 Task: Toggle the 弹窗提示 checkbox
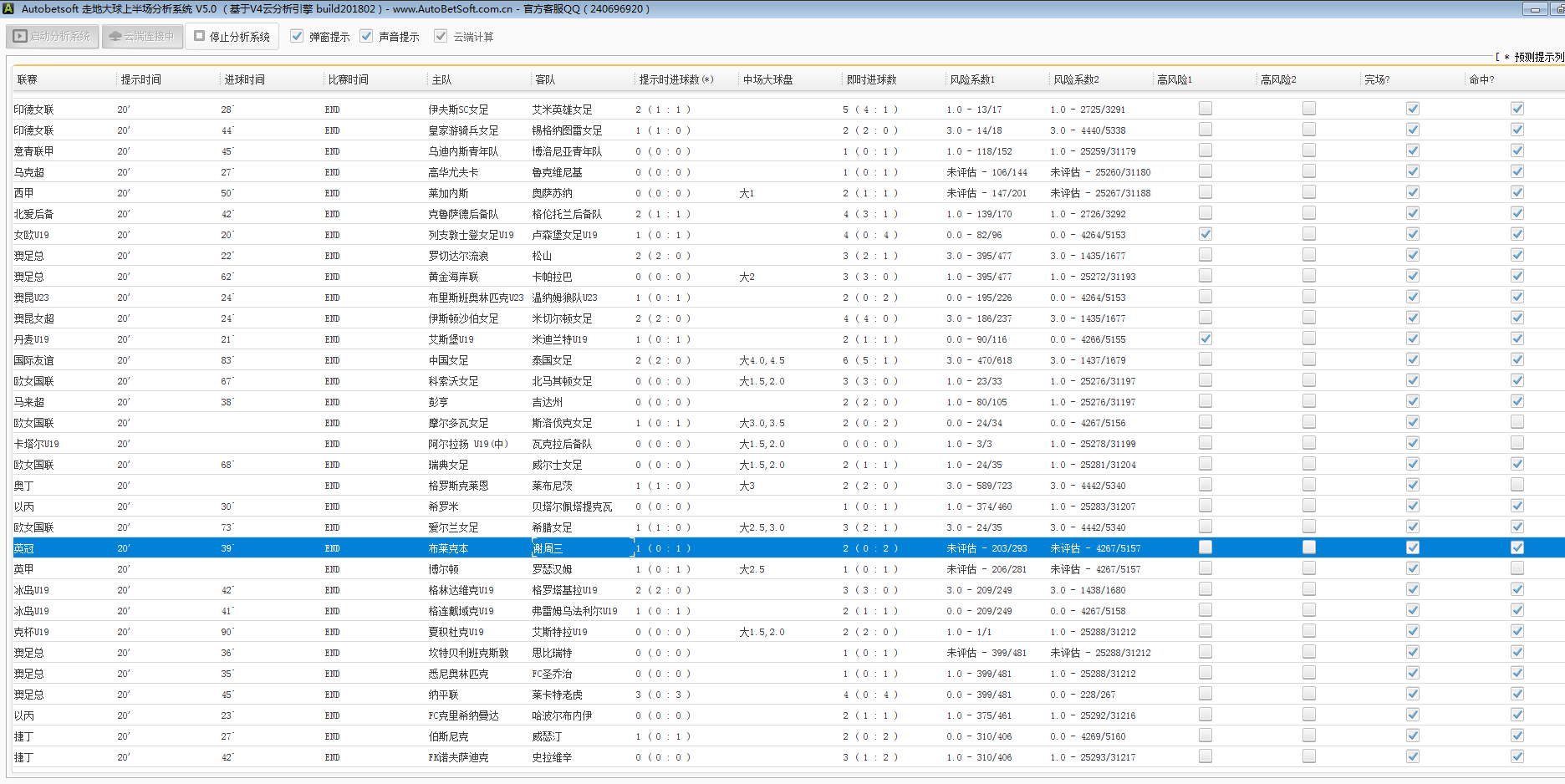tap(297, 36)
